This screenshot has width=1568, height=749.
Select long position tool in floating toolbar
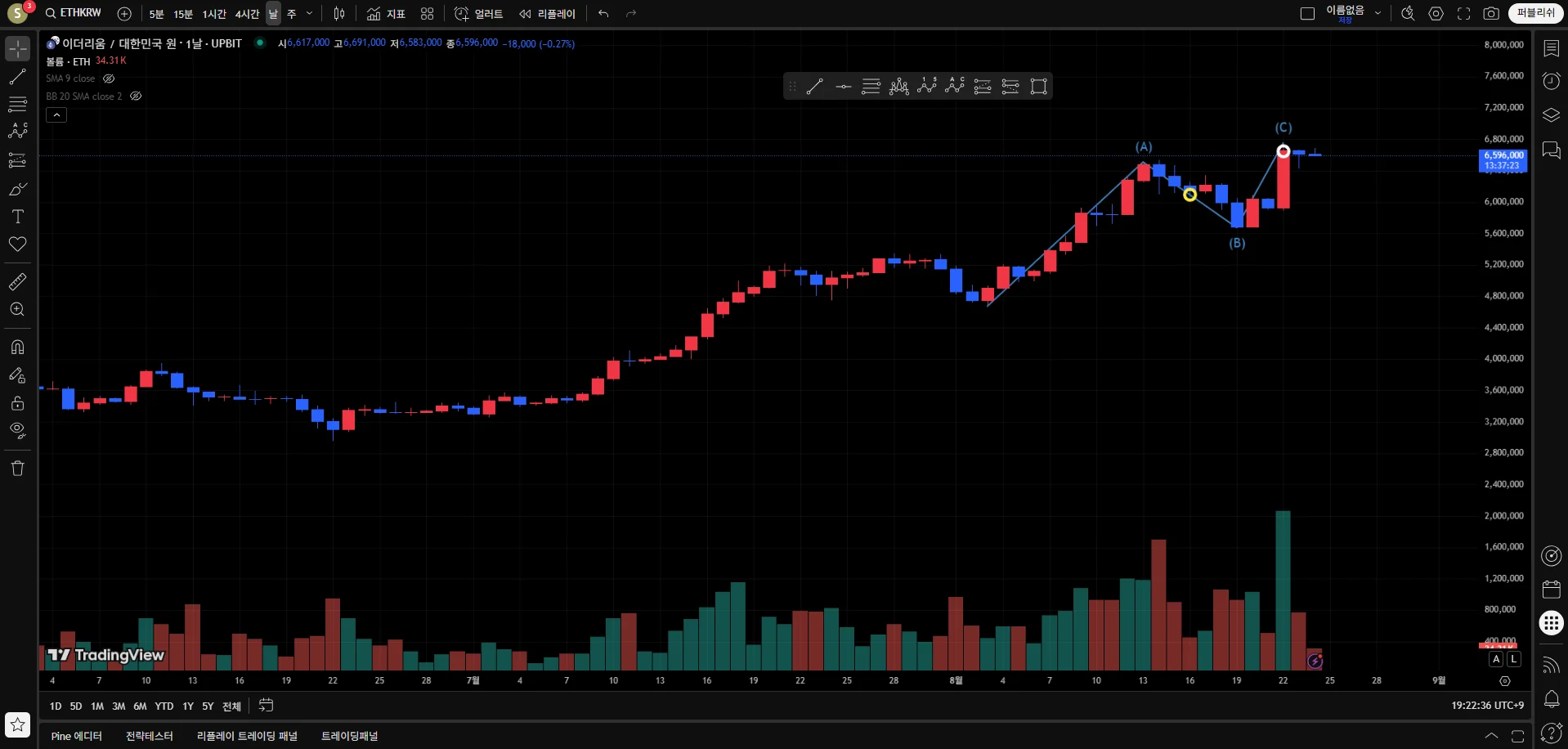983,86
